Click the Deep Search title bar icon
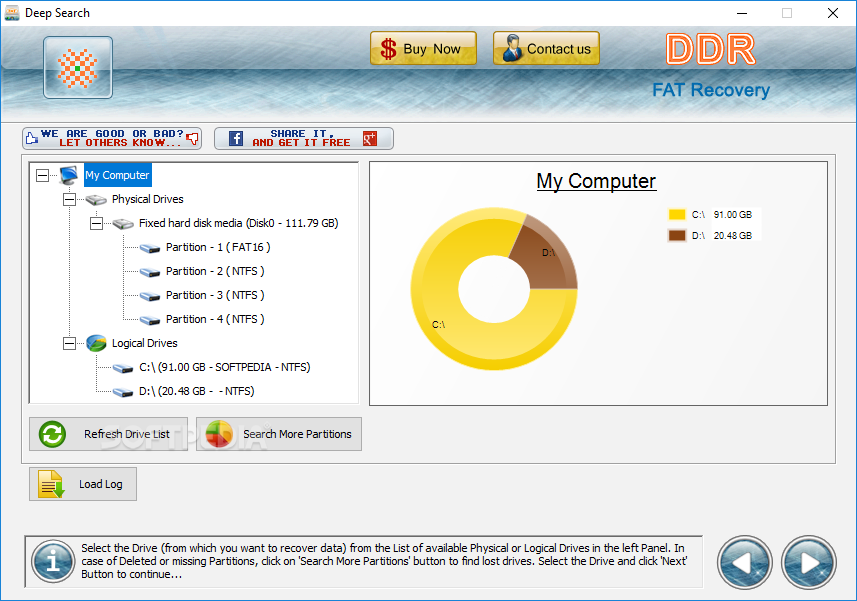 click(11, 13)
